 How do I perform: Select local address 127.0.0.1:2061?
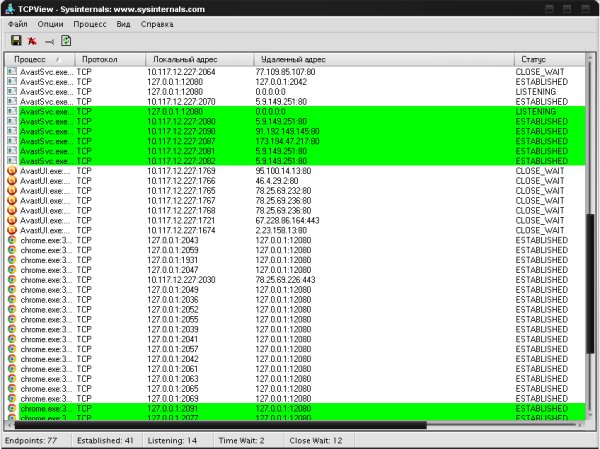click(173, 369)
